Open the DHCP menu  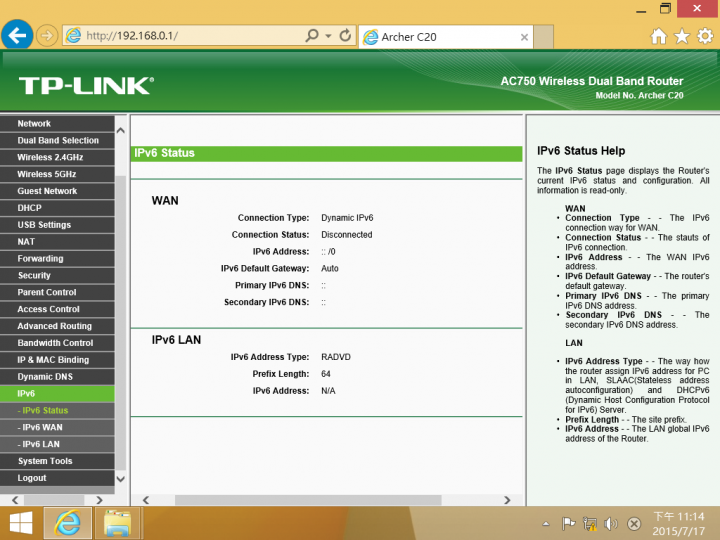pos(57,208)
